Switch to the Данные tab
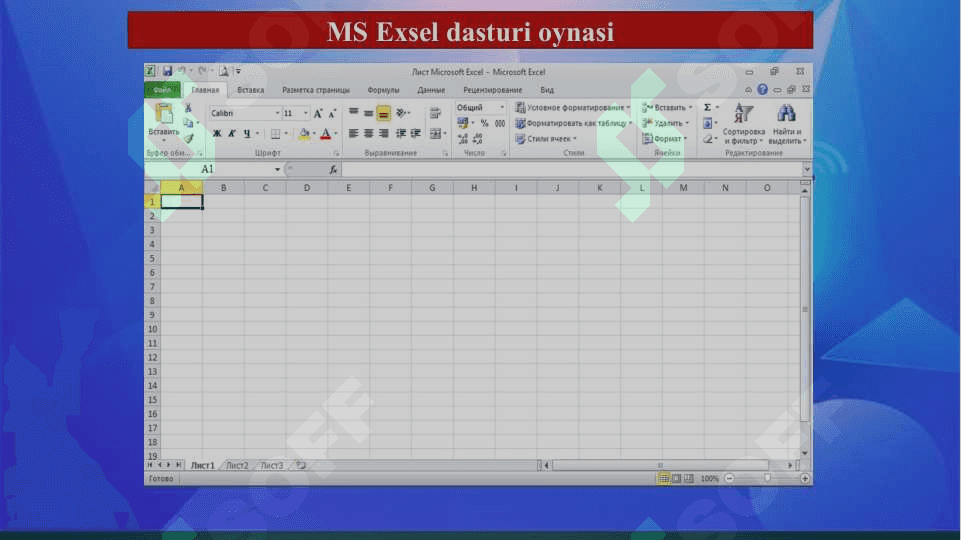 pyautogui.click(x=431, y=90)
